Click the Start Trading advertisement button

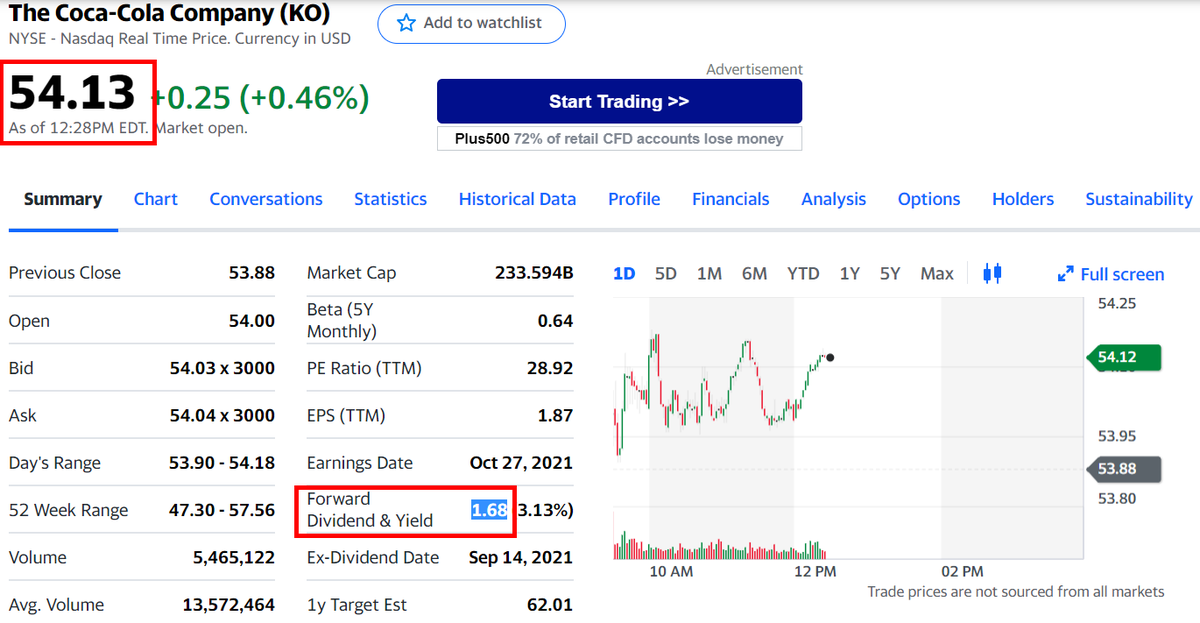click(619, 101)
